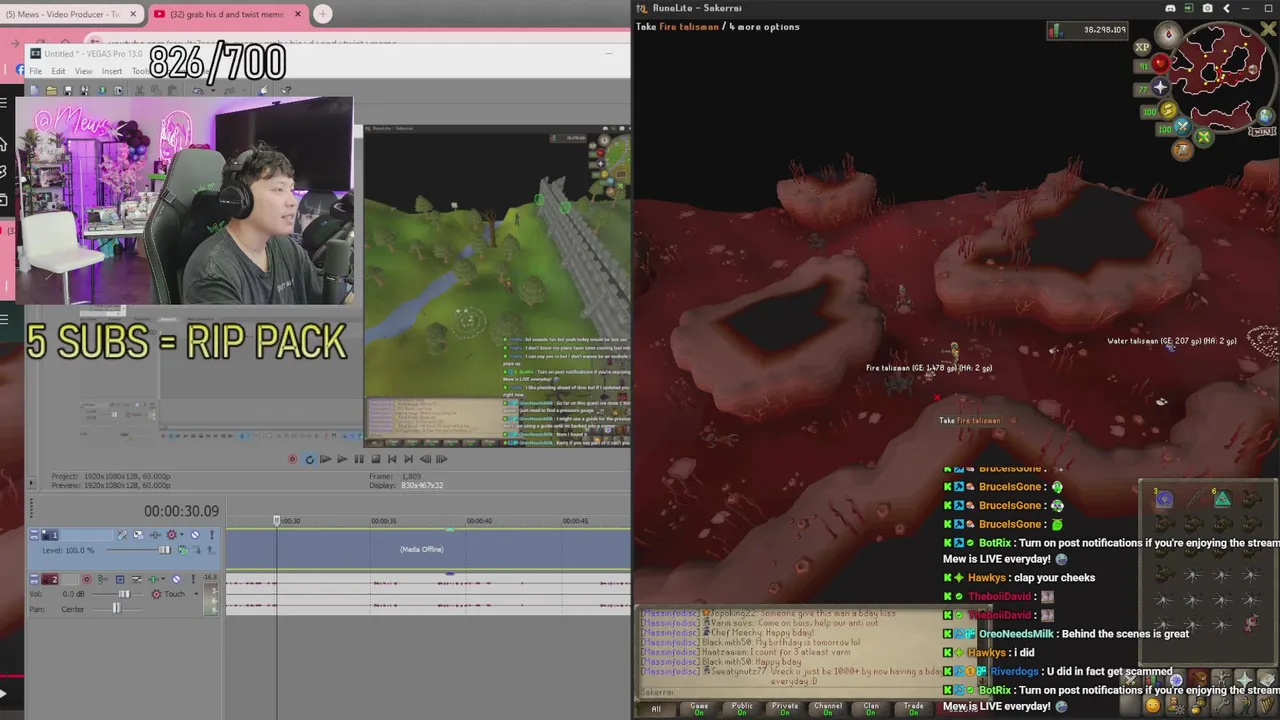Select the All chat tab
Screen dimensions: 1280x720
point(656,709)
